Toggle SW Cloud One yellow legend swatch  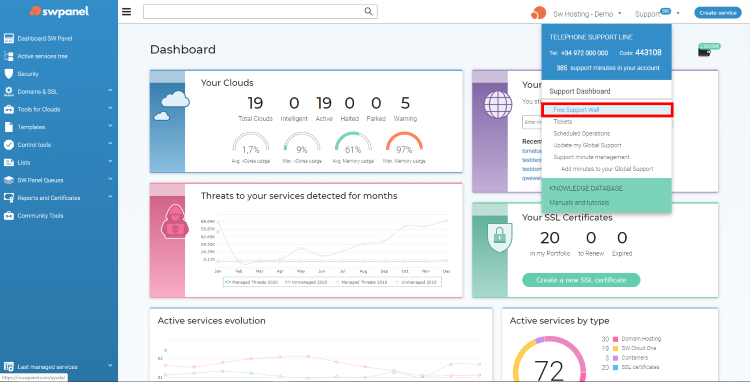pyautogui.click(x=616, y=349)
